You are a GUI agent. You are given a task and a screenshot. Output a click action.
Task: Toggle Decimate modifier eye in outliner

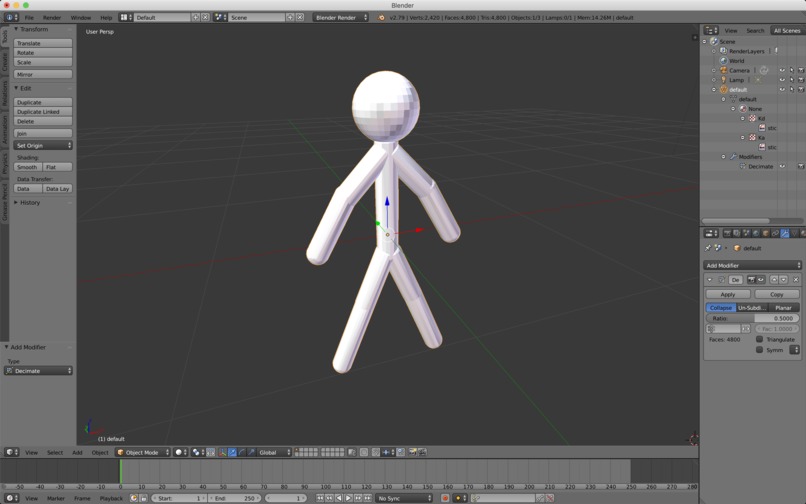pyautogui.click(x=782, y=166)
